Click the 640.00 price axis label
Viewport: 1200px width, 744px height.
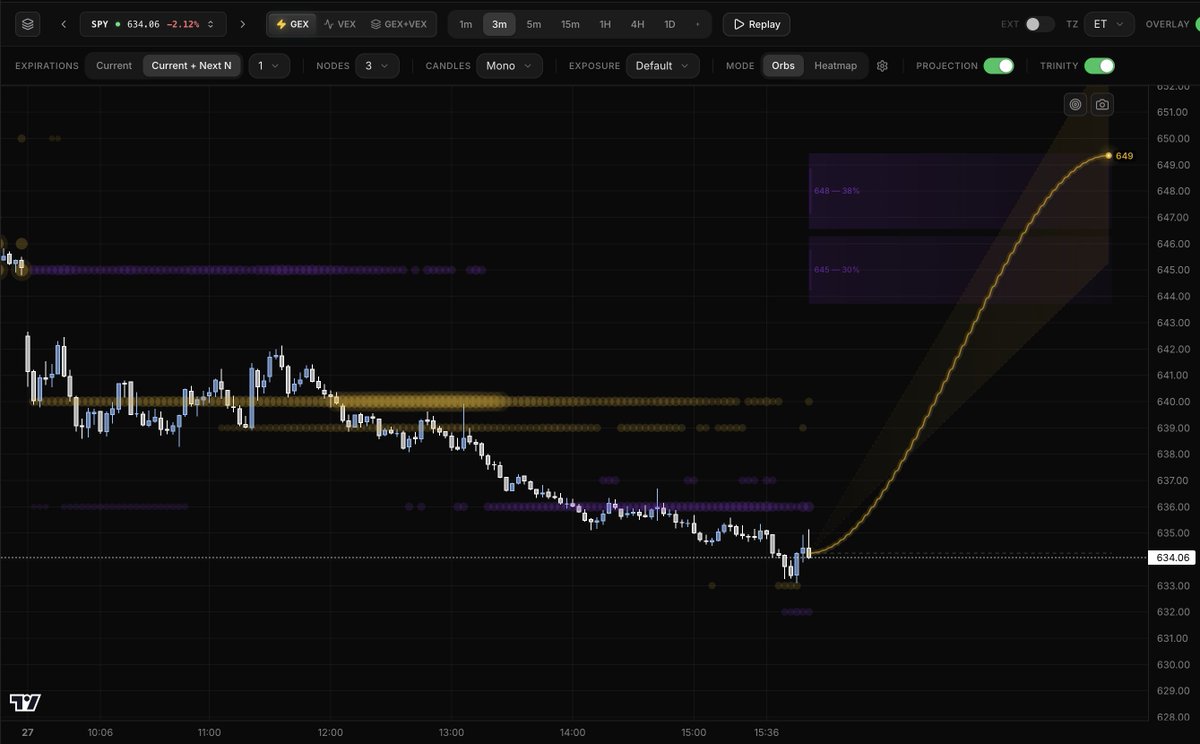coord(1172,402)
